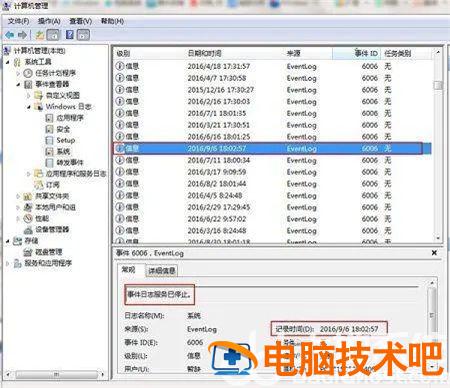Screen dimensions: 450x388
Task: Switch to the 常规 tab
Action: pos(129,270)
